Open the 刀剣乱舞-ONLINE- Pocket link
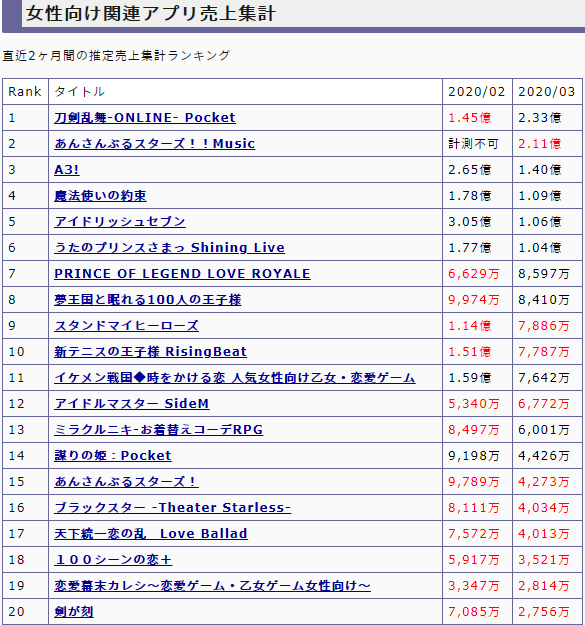This screenshot has height=625, width=585. pyautogui.click(x=145, y=118)
